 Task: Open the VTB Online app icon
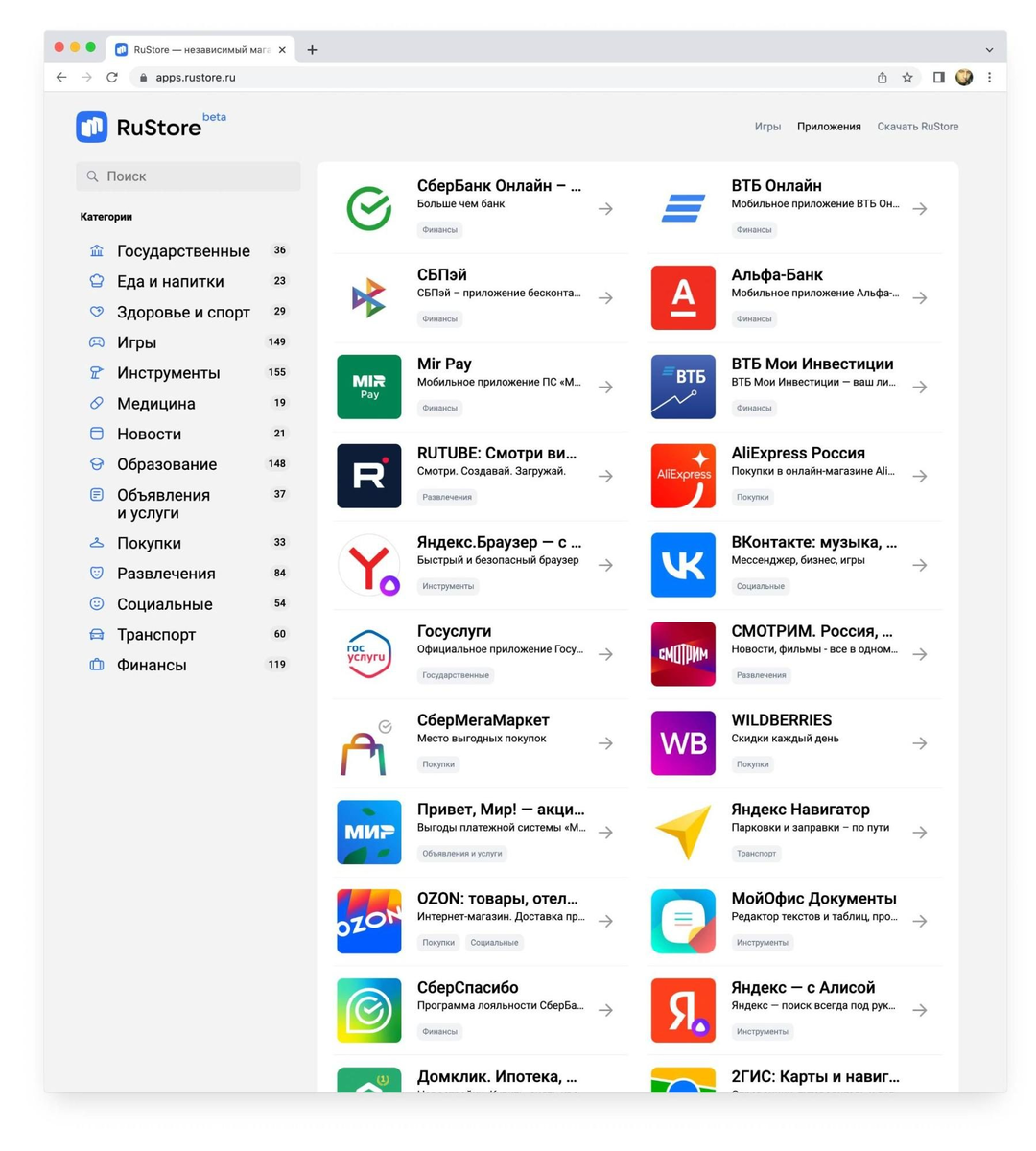[683, 208]
